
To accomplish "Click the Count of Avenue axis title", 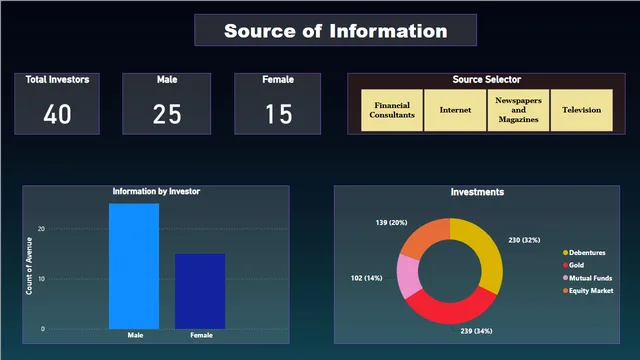I will [x=29, y=266].
